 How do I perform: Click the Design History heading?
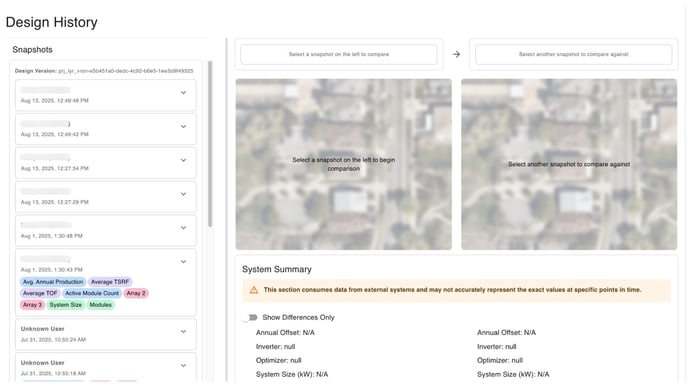point(51,22)
